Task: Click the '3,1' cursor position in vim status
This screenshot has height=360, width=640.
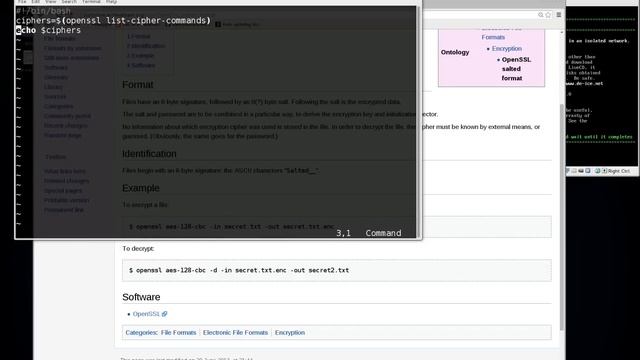Action: pyautogui.click(x=343, y=233)
